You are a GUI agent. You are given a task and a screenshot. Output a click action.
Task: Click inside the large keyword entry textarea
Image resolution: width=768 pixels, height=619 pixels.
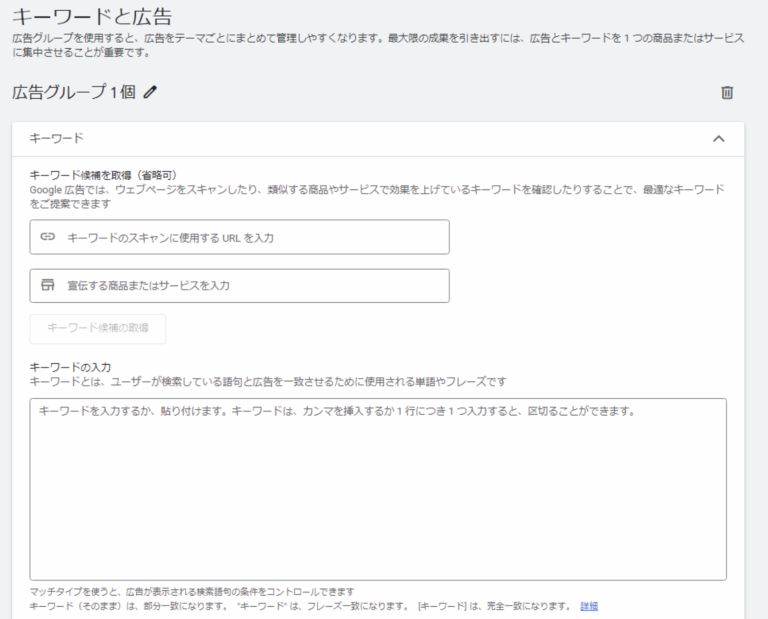tap(378, 489)
